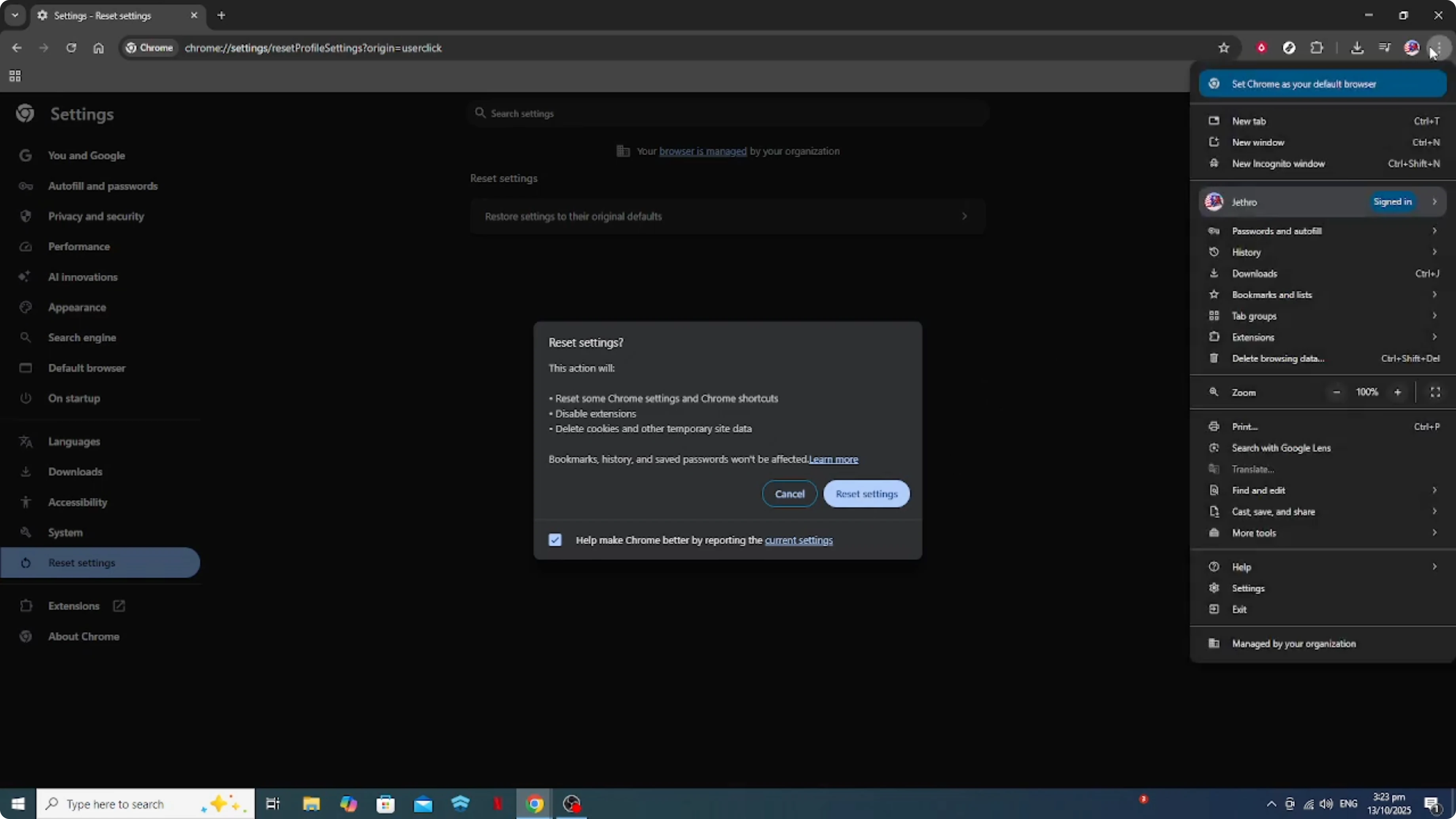Uncheck Help make Chrome better checkbox
The height and width of the screenshot is (819, 1456).
pyautogui.click(x=555, y=540)
